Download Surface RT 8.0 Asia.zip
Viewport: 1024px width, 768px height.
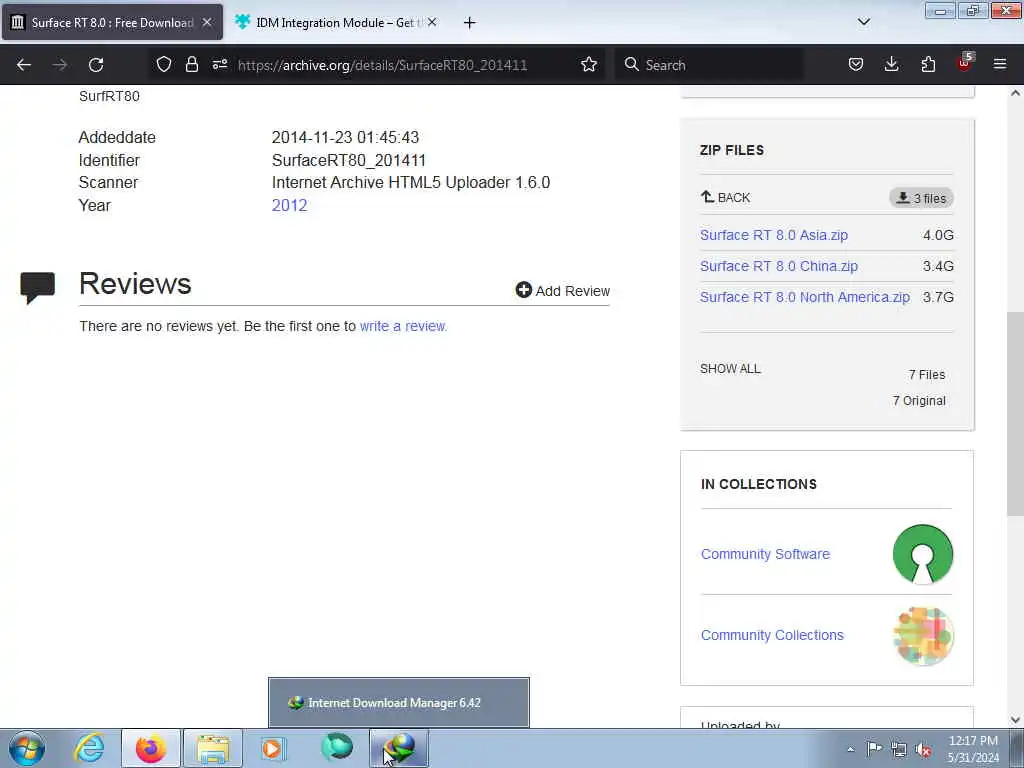click(774, 235)
